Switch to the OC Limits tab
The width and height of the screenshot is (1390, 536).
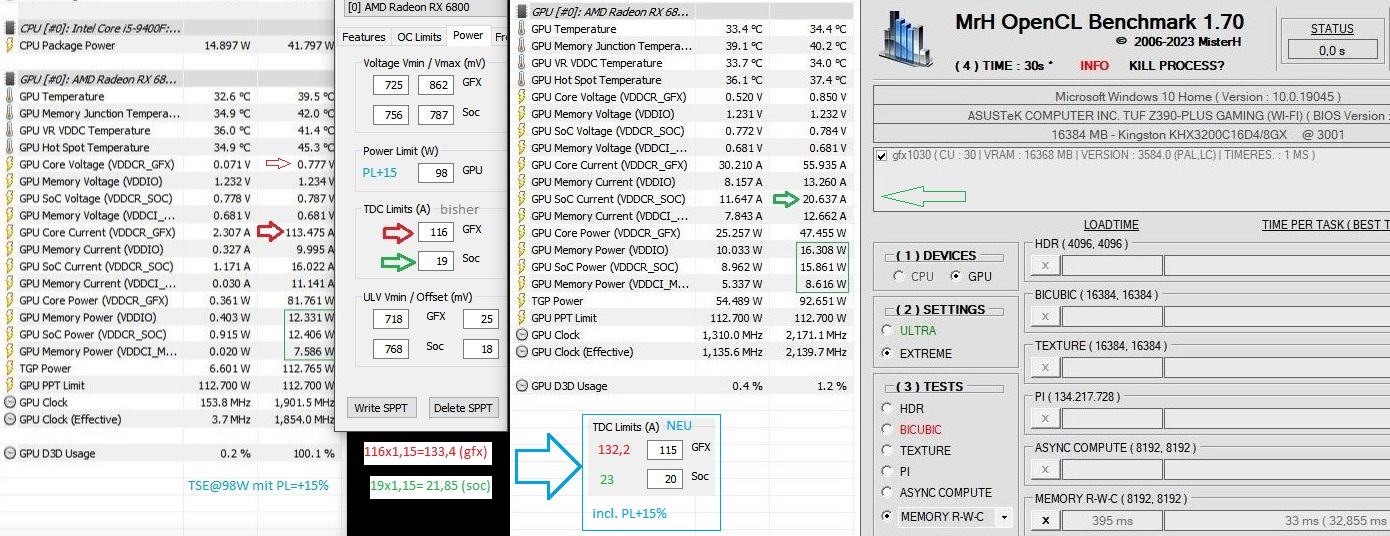(x=419, y=37)
